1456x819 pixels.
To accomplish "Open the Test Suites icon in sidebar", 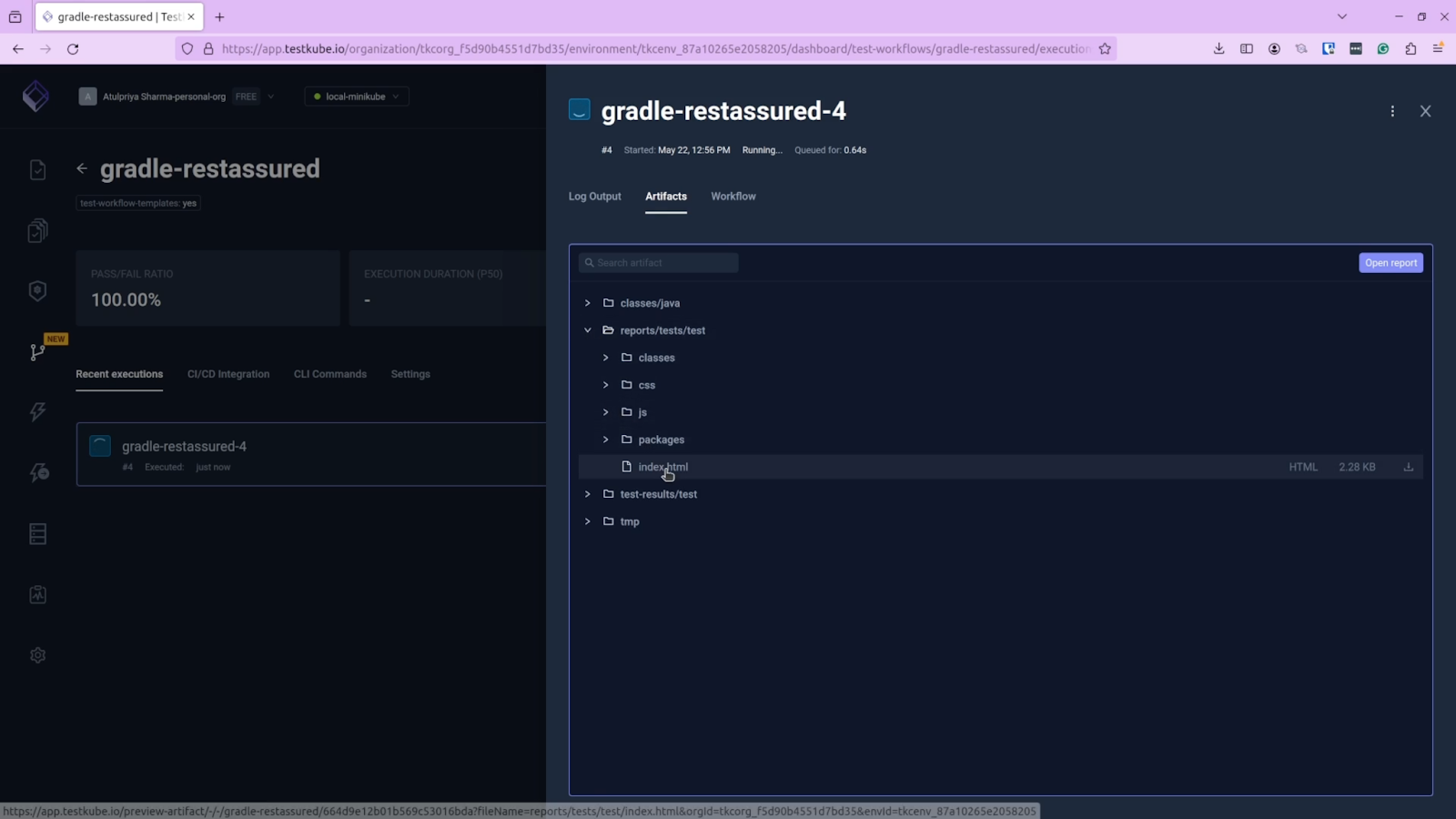I will coord(37,231).
